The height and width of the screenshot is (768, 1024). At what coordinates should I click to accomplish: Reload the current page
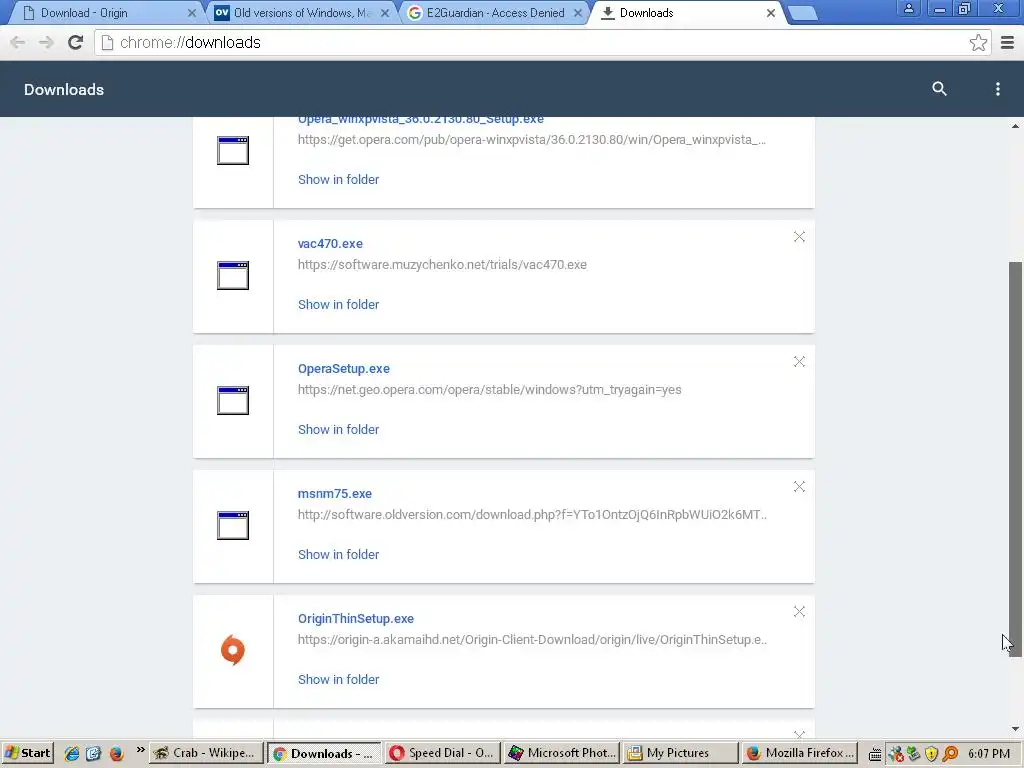(x=76, y=42)
